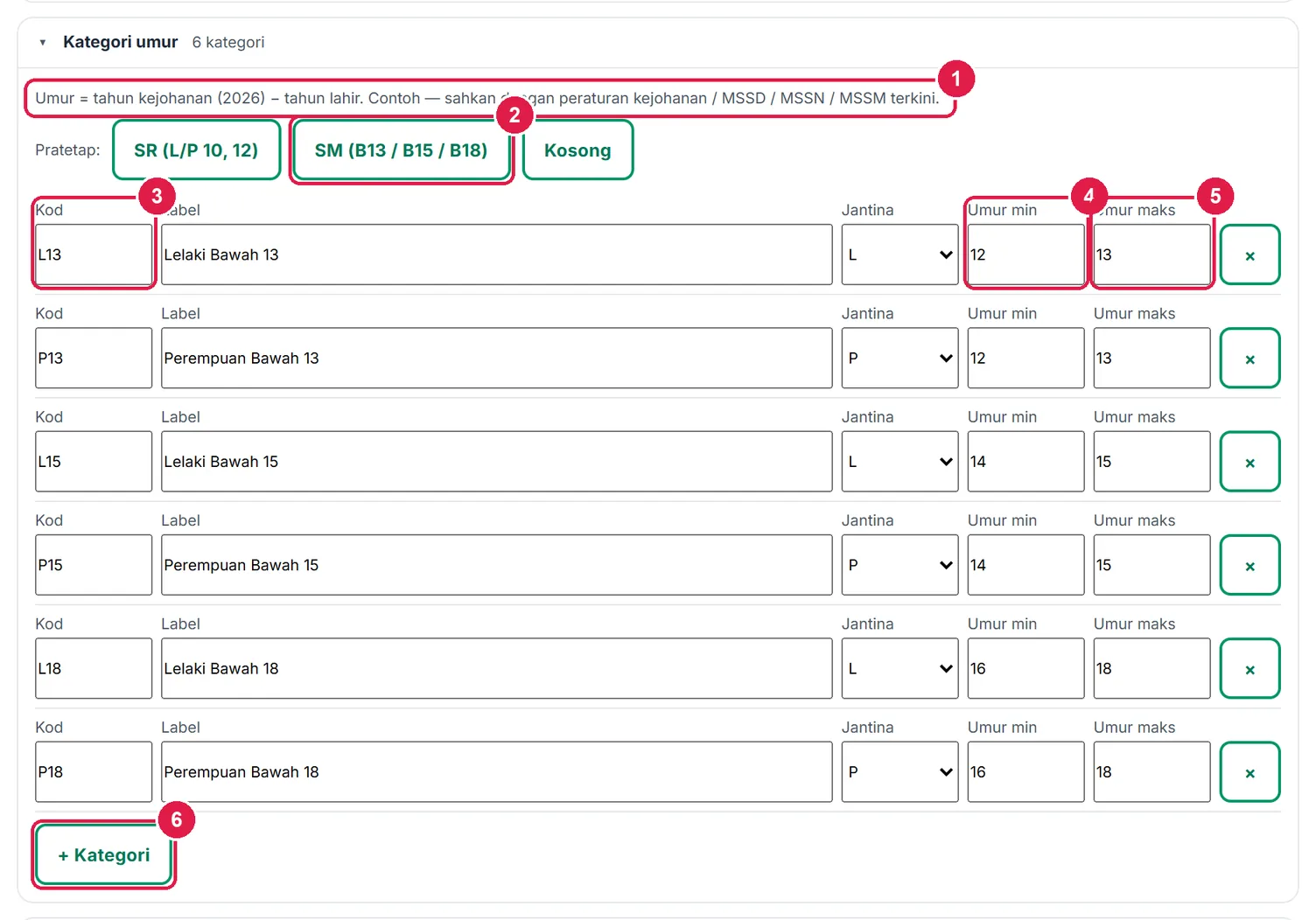This screenshot has height=920, width=1316.
Task: Click the Kategori umur section title
Action: [x=120, y=42]
